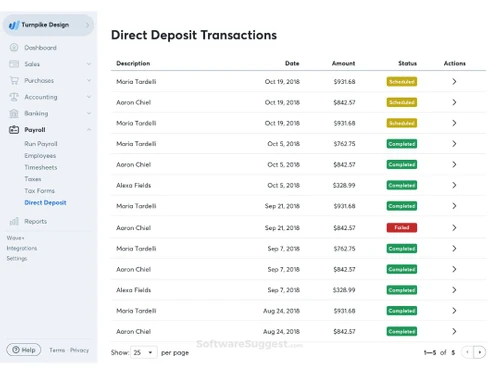Click the Help button
500x375 pixels.
[x=24, y=350]
